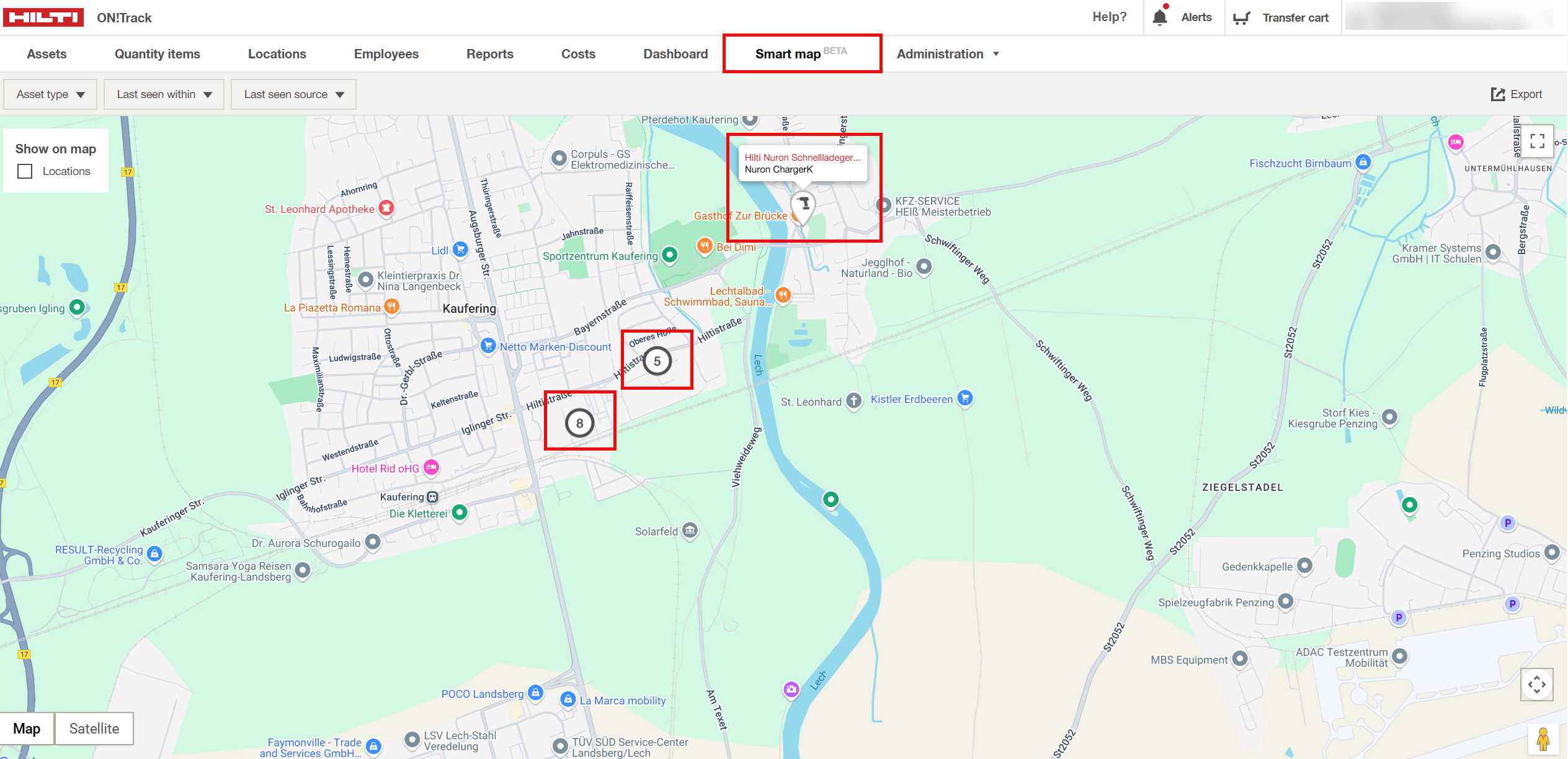Image resolution: width=1568 pixels, height=759 pixels.
Task: Click the map pan control icon
Action: point(1538,685)
